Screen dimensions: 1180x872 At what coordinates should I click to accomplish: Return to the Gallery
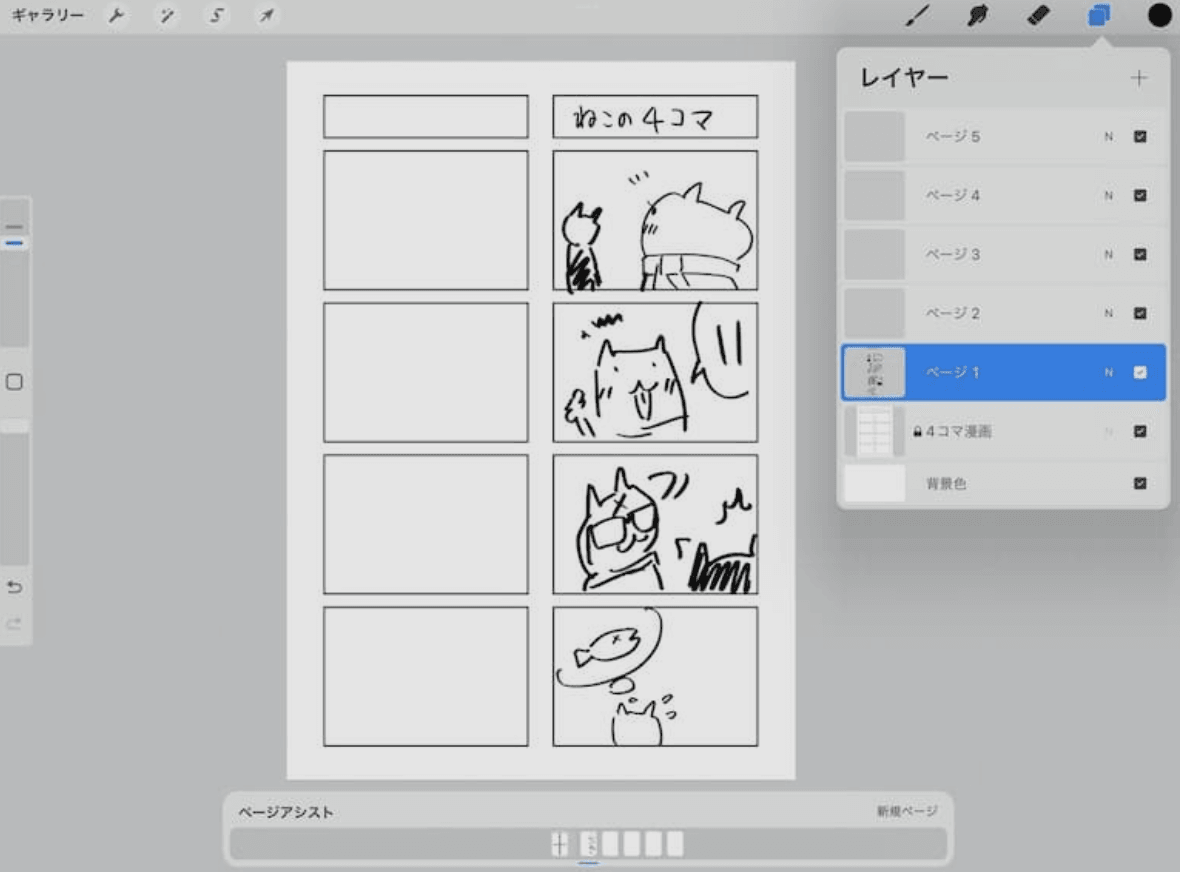47,15
